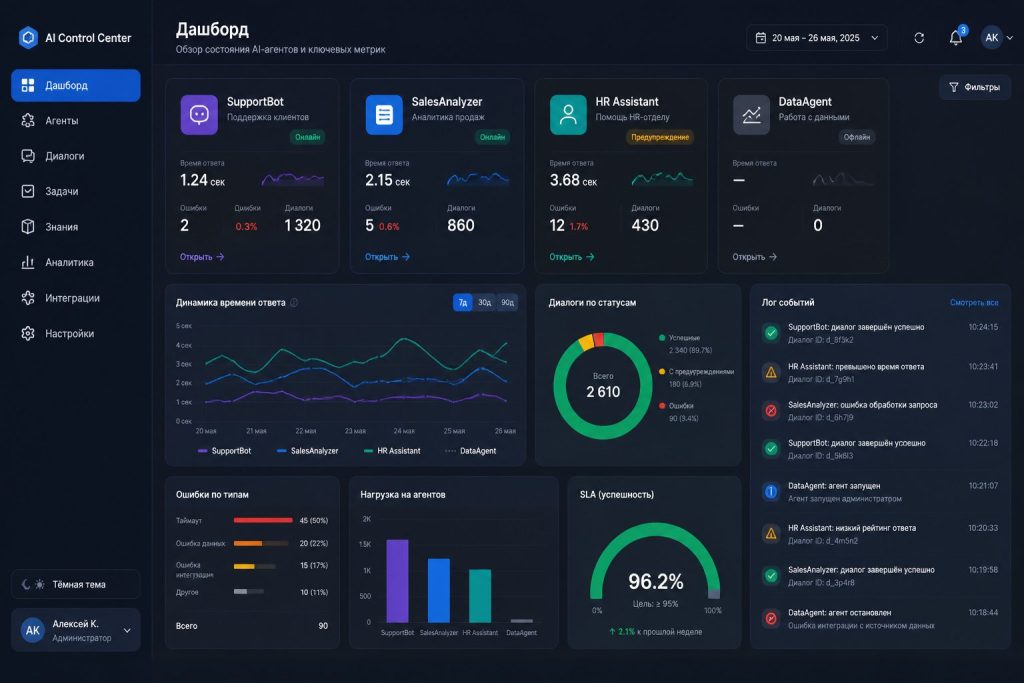This screenshot has height=683, width=1024.
Task: Click the warning icon at 10:20:33
Action: pos(771,533)
